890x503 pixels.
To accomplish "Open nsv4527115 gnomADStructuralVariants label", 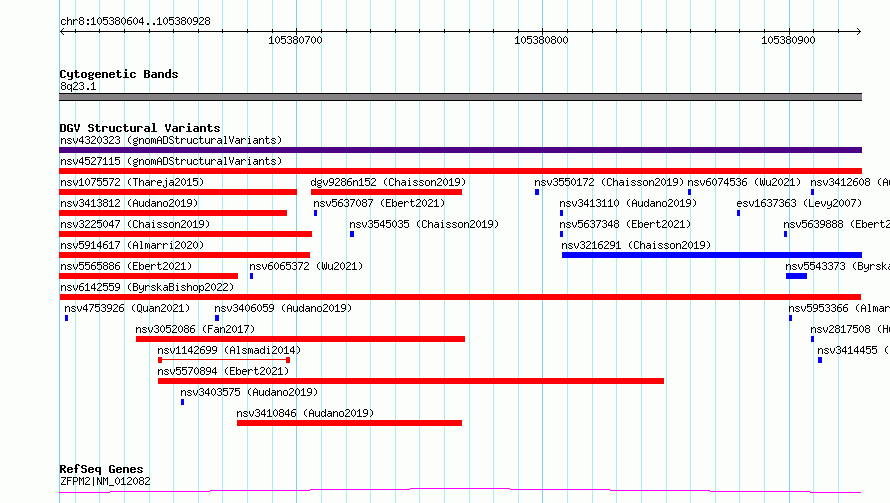I will click(x=171, y=161).
